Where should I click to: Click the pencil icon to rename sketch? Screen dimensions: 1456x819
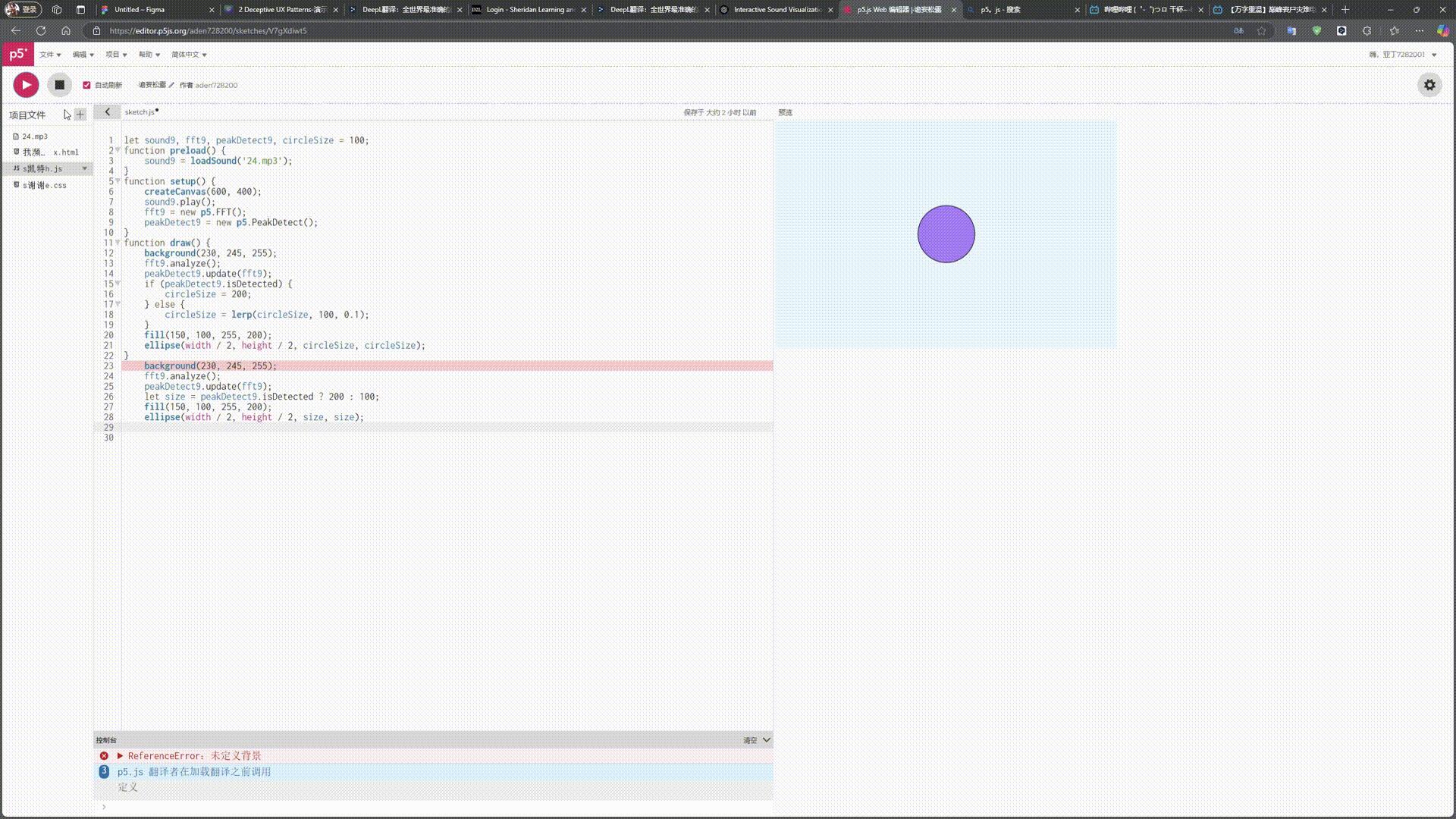point(171,85)
